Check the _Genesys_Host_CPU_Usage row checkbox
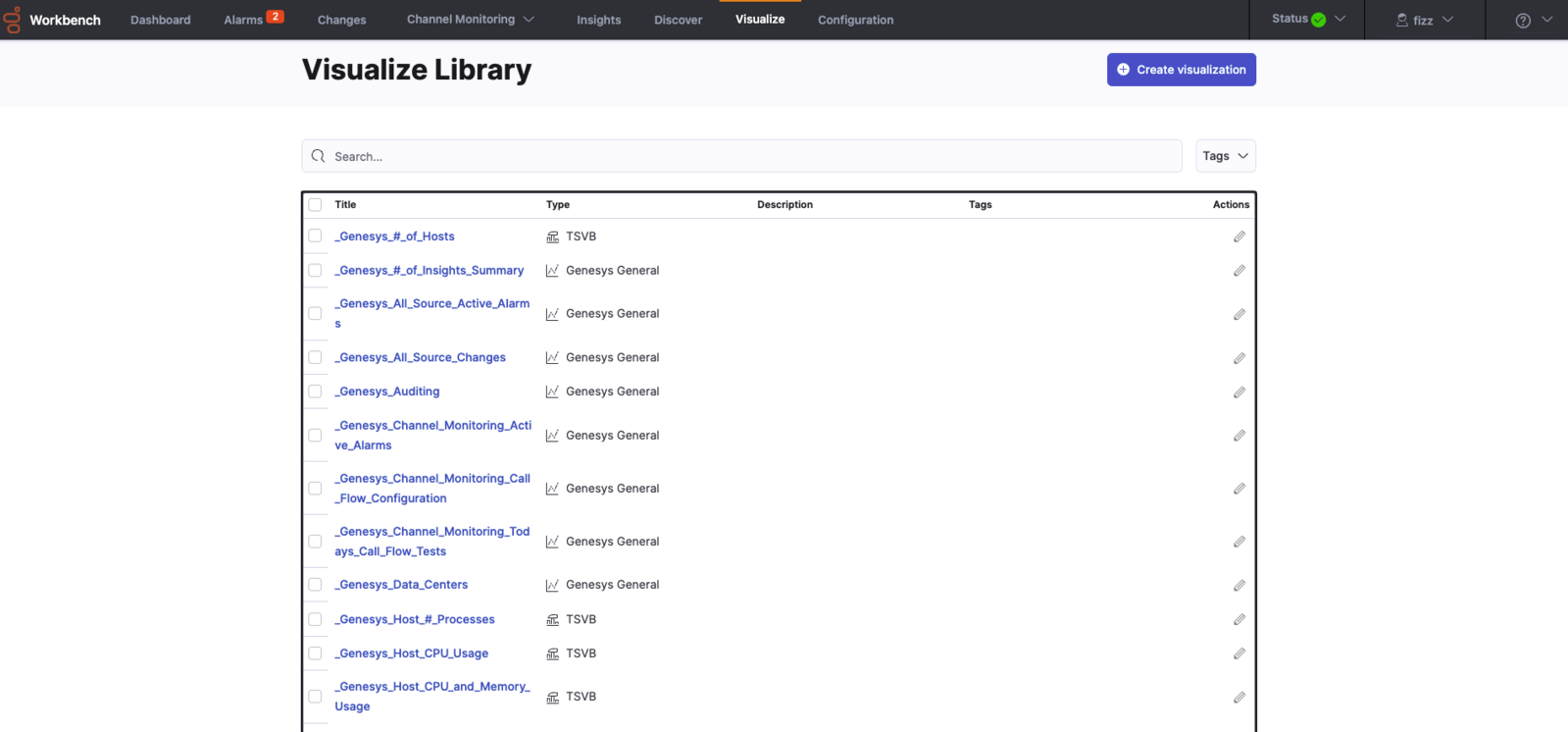This screenshot has width=1568, height=732. (315, 653)
